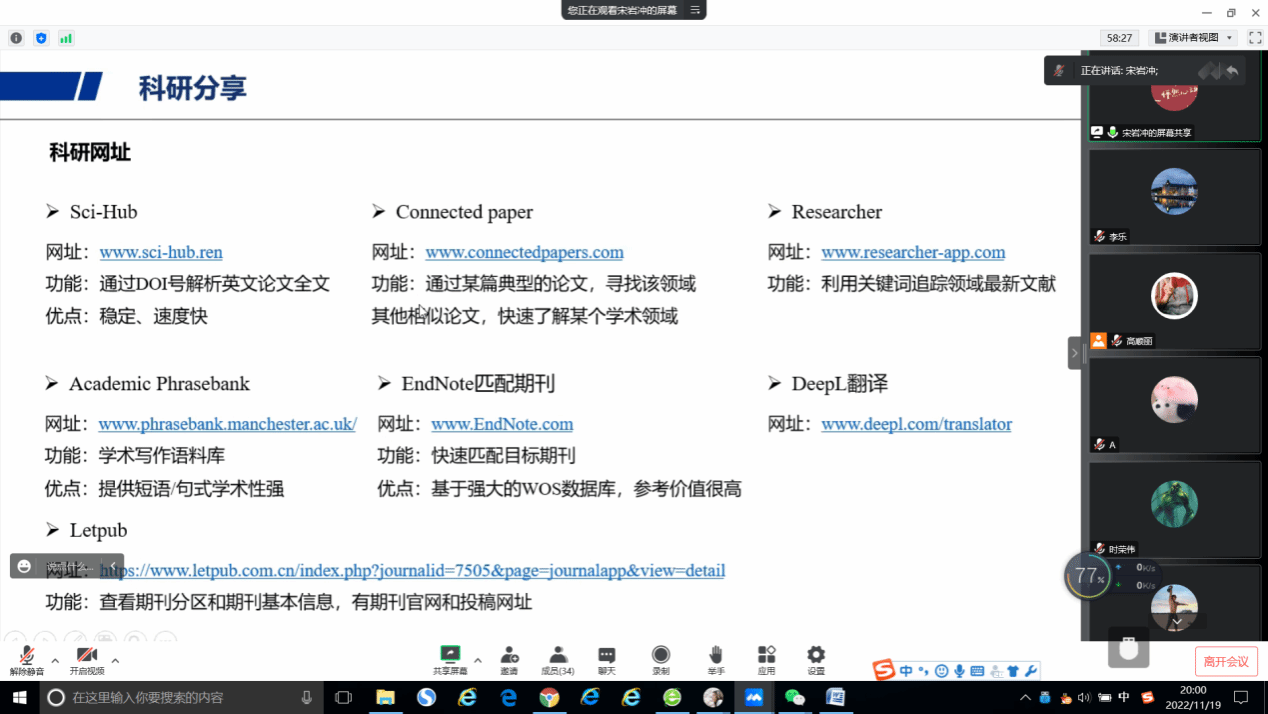Open the 聊天 chat panel
This screenshot has width=1268, height=714.
pos(607,659)
